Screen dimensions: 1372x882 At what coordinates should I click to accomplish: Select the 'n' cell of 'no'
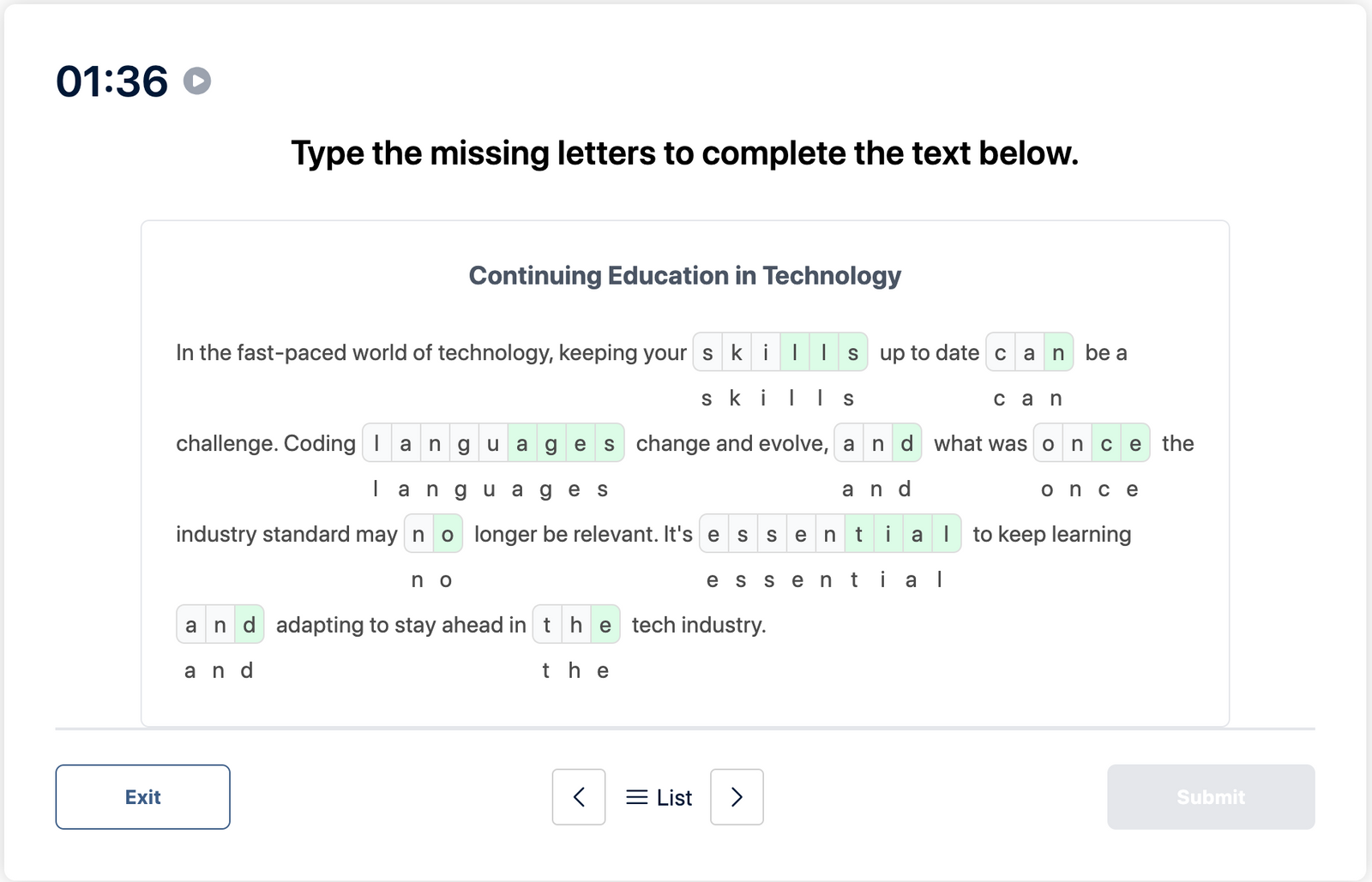coord(418,533)
